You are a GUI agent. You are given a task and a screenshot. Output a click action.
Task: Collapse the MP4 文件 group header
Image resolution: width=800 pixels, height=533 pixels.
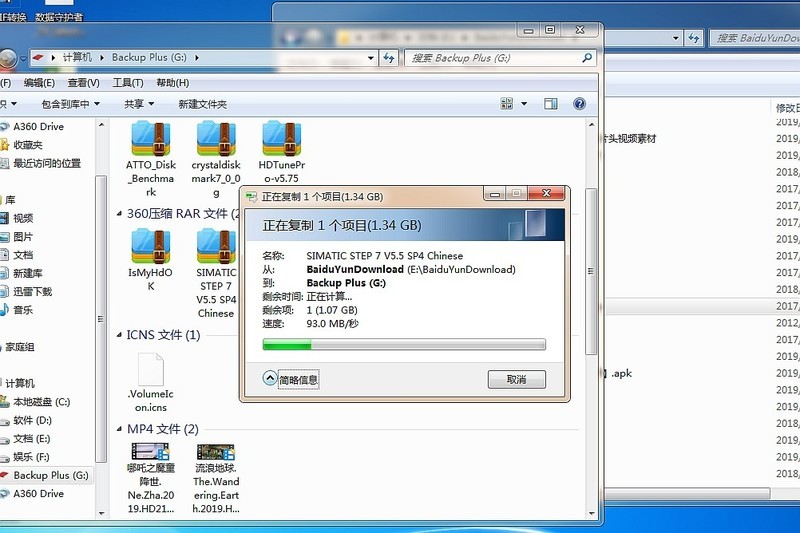click(162, 429)
